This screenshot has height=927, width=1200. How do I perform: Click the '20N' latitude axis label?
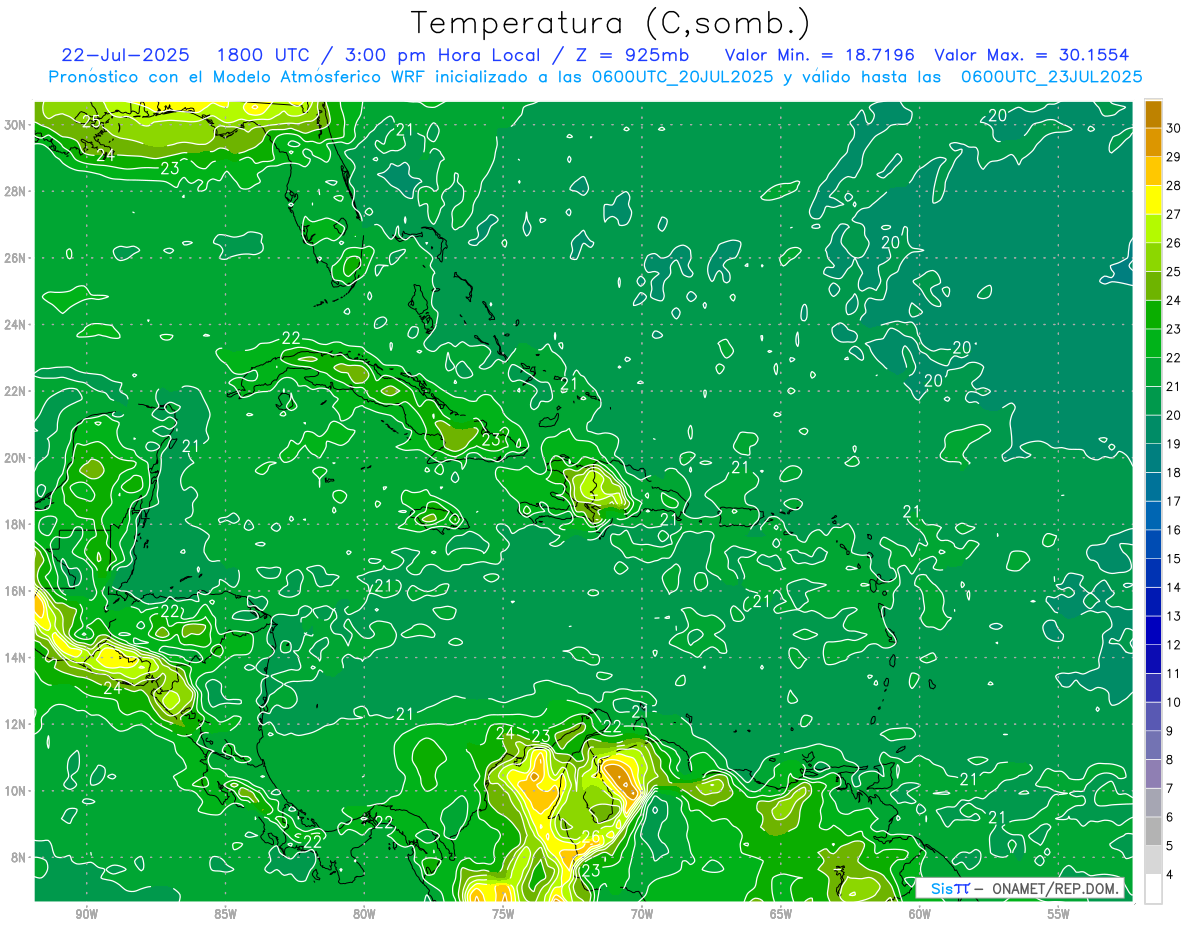17,458
